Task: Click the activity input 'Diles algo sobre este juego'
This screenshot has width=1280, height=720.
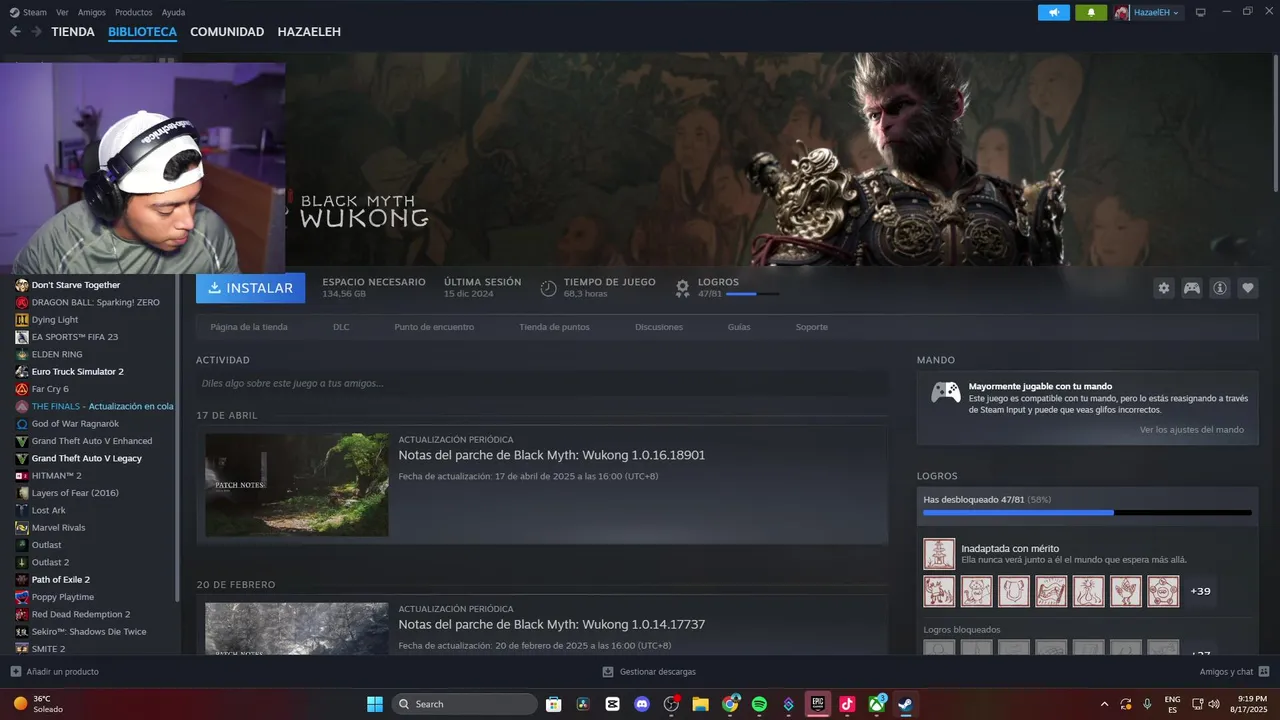Action: (x=542, y=383)
